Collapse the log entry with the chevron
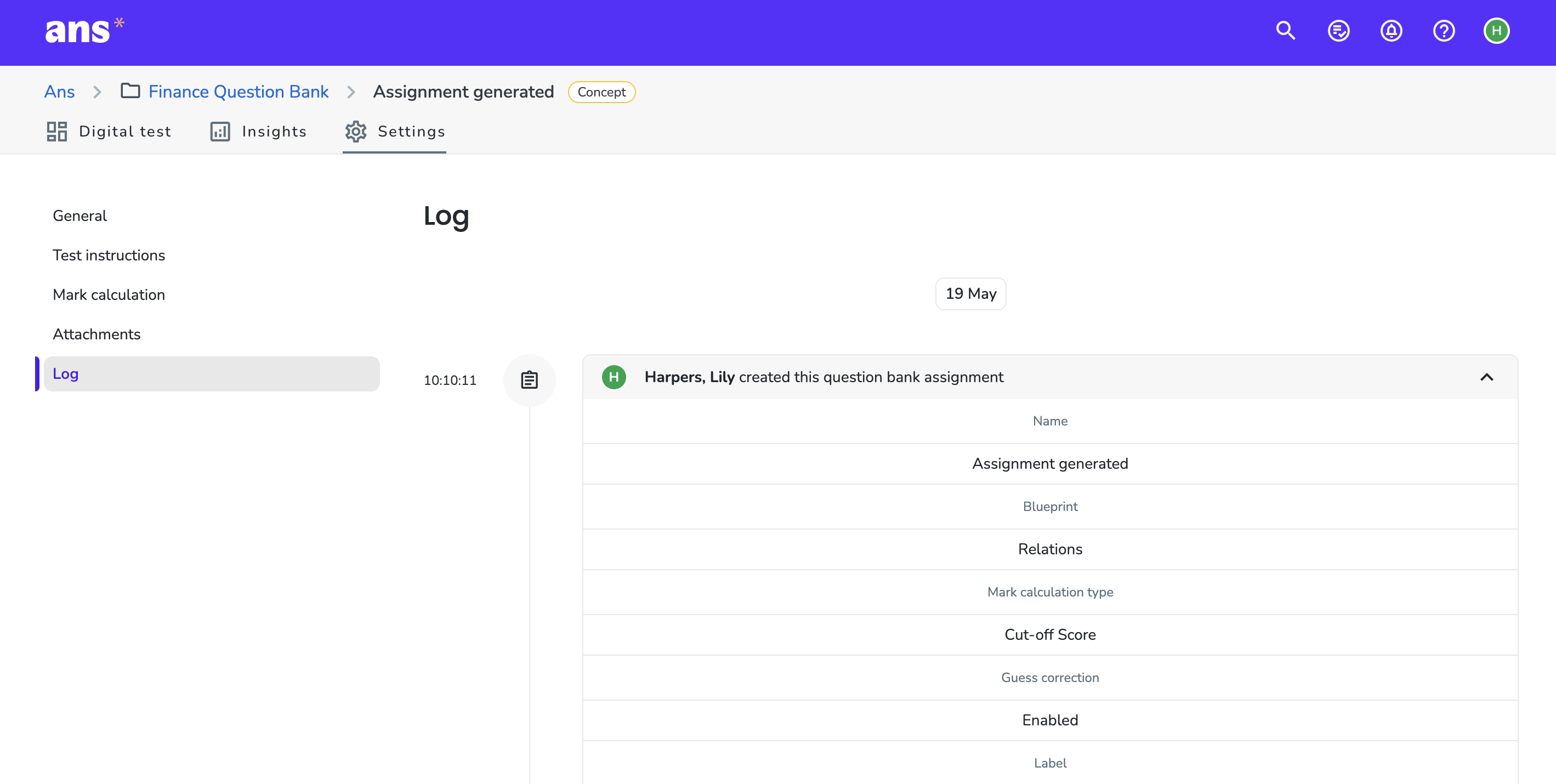 pyautogui.click(x=1486, y=377)
